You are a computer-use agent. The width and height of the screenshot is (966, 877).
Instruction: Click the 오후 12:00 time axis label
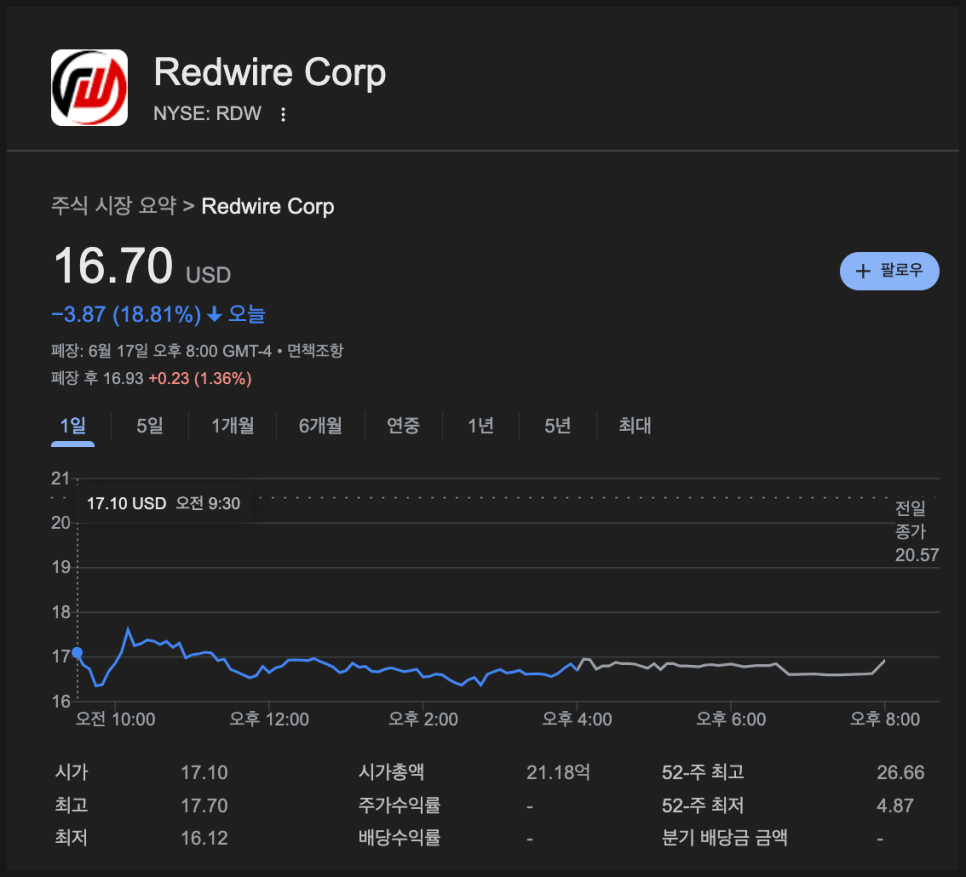point(269,719)
